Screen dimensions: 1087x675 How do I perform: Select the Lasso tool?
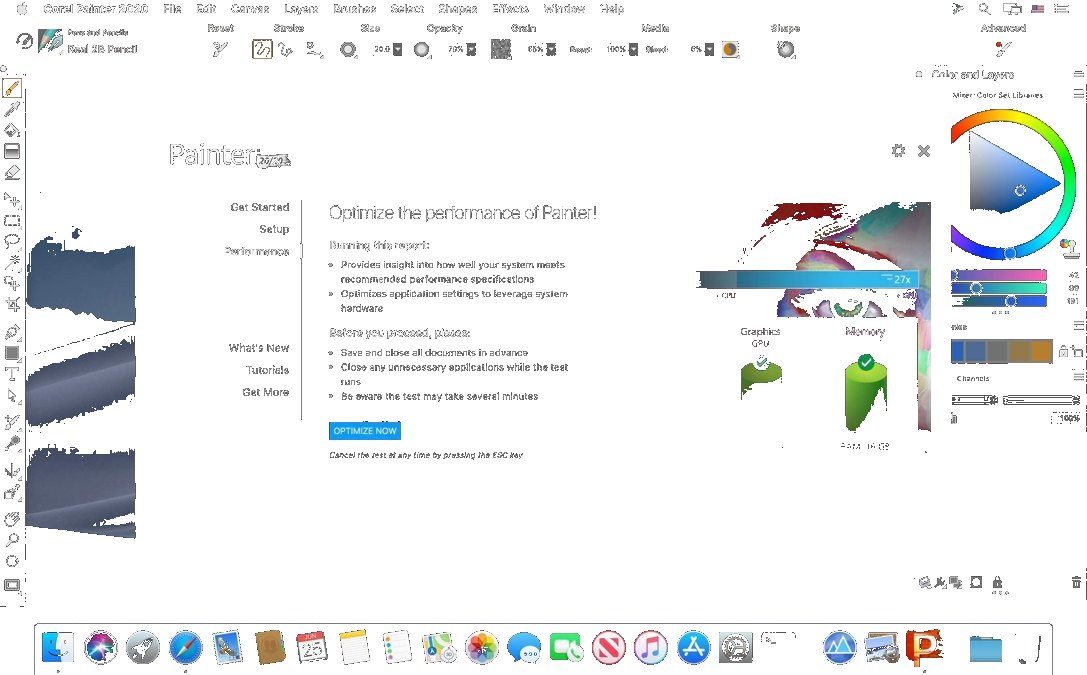point(12,241)
